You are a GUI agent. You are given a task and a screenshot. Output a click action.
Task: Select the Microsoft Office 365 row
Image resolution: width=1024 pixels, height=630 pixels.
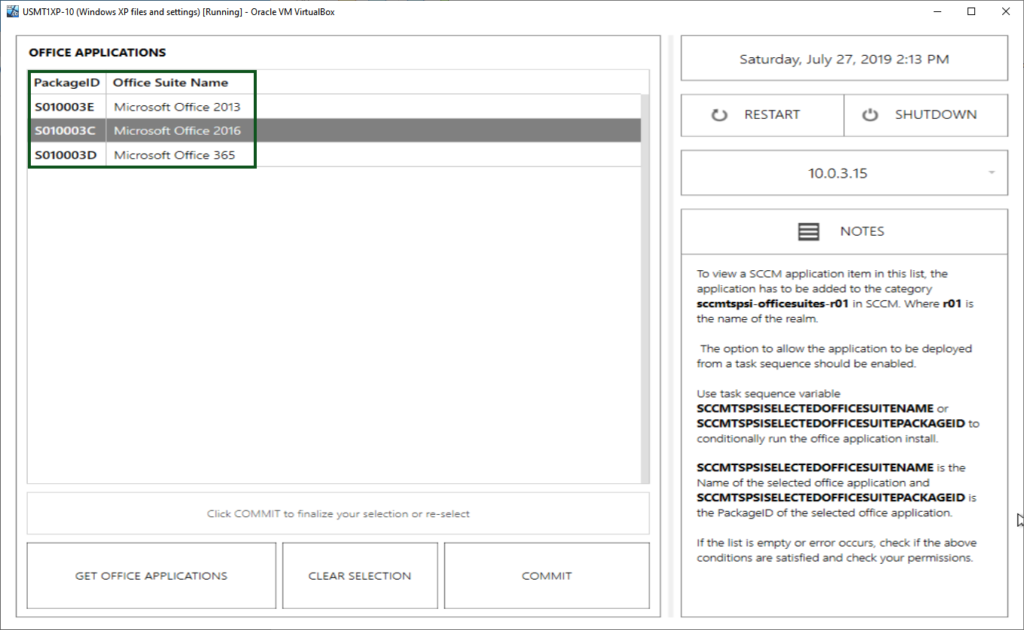coord(177,156)
